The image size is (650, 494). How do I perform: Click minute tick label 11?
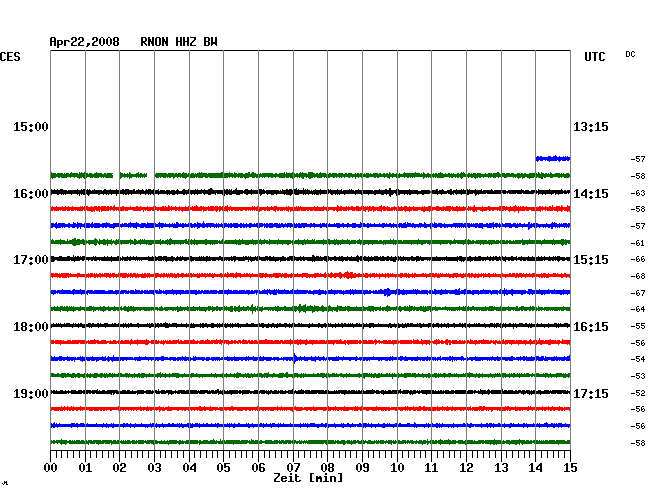coord(431,468)
